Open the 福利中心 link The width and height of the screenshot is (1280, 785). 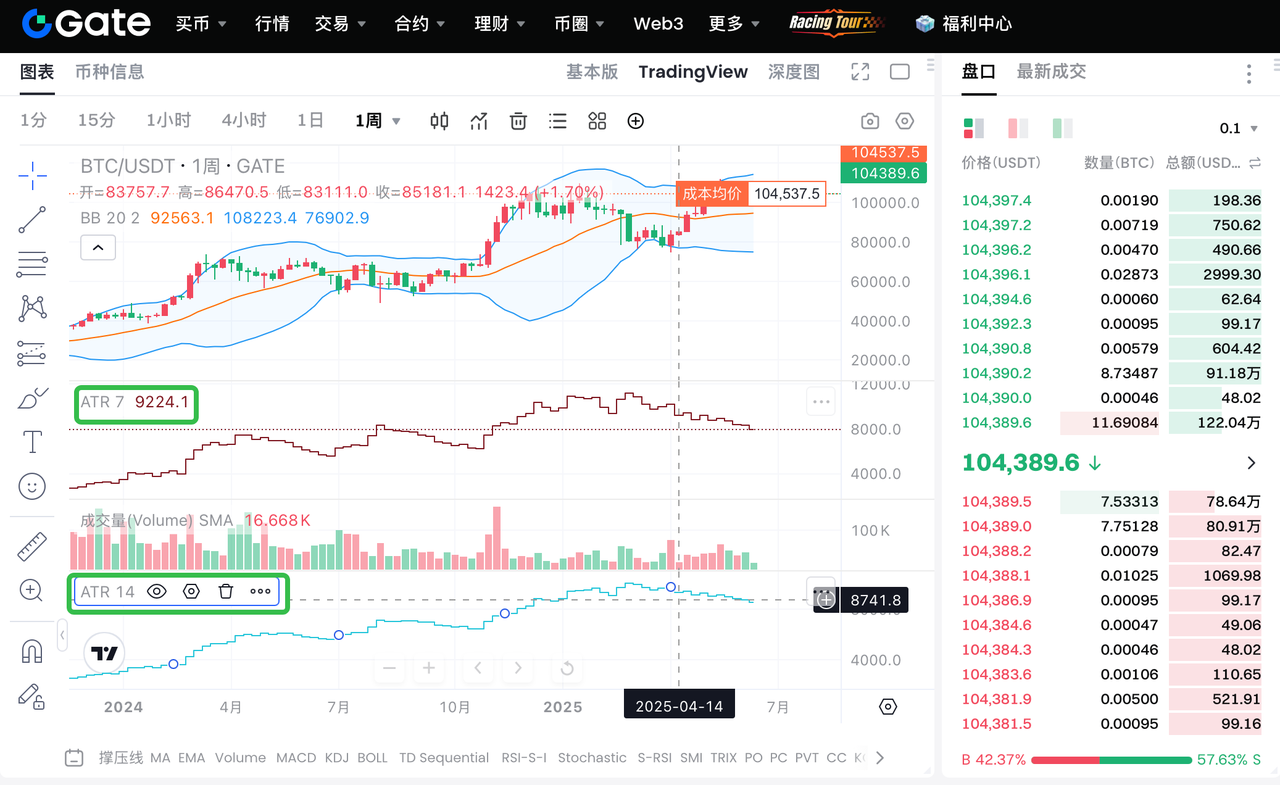(964, 23)
